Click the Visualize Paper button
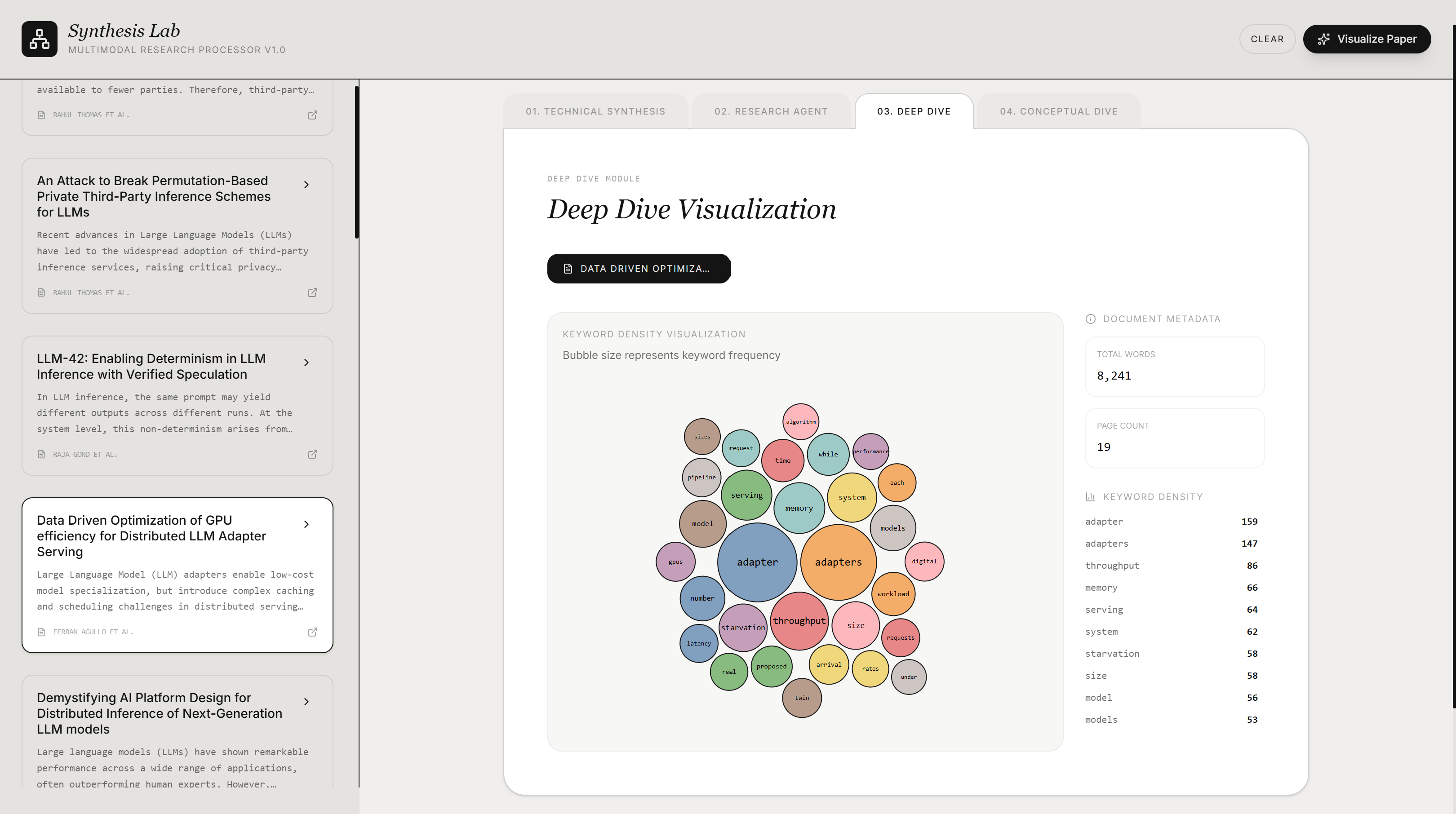Viewport: 1456px width, 814px height. coord(1367,39)
